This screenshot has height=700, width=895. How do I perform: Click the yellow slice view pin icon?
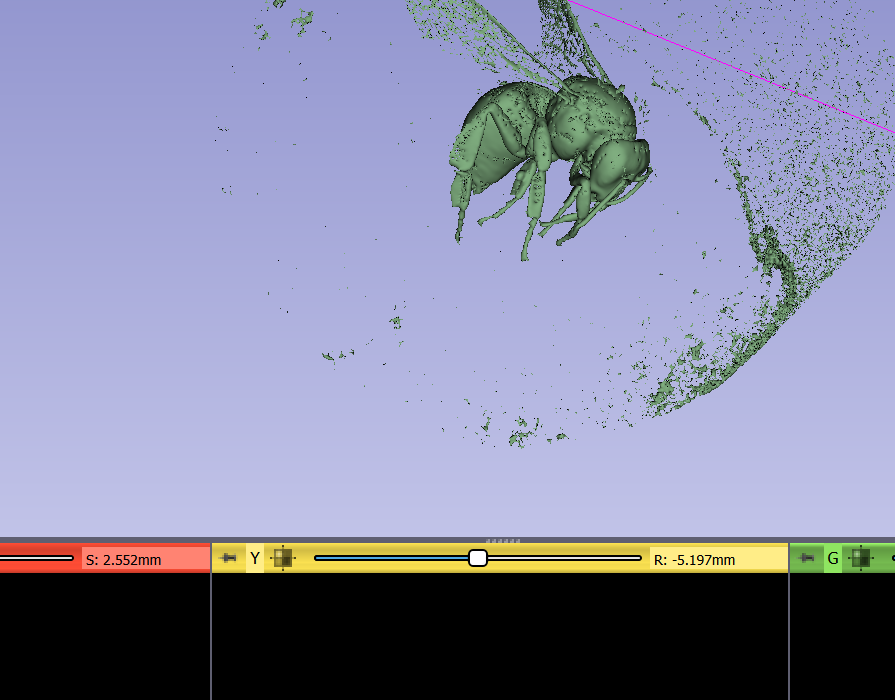228,558
